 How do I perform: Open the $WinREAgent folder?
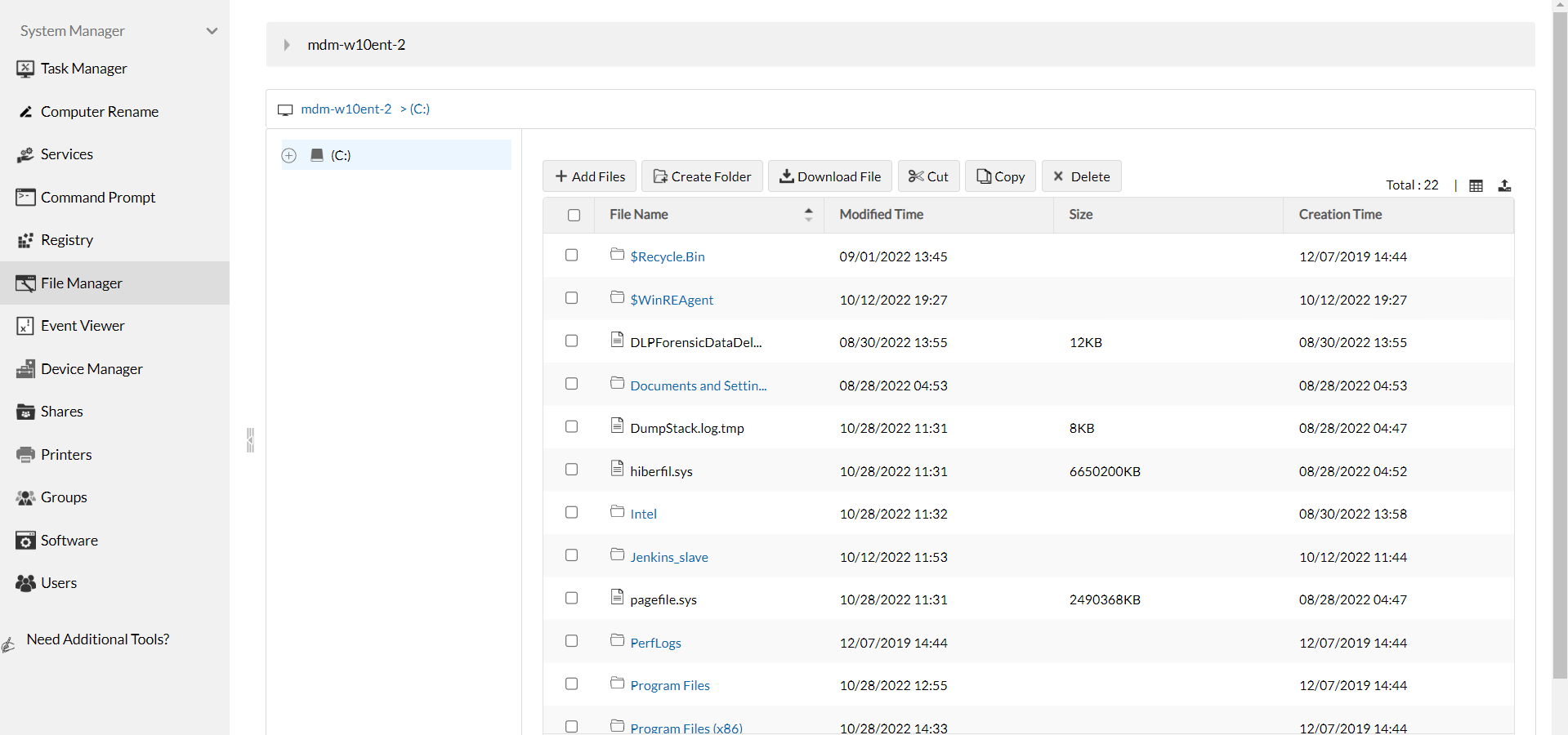tap(672, 300)
